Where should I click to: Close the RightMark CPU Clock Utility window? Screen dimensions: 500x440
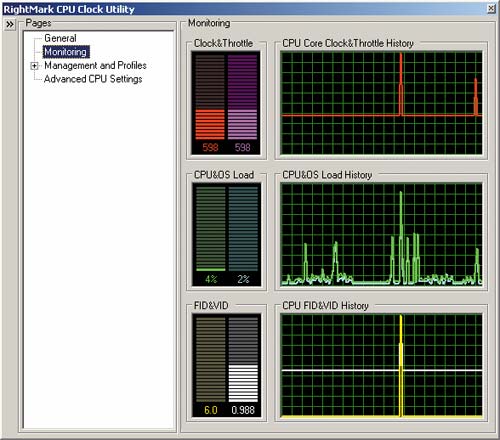click(491, 9)
